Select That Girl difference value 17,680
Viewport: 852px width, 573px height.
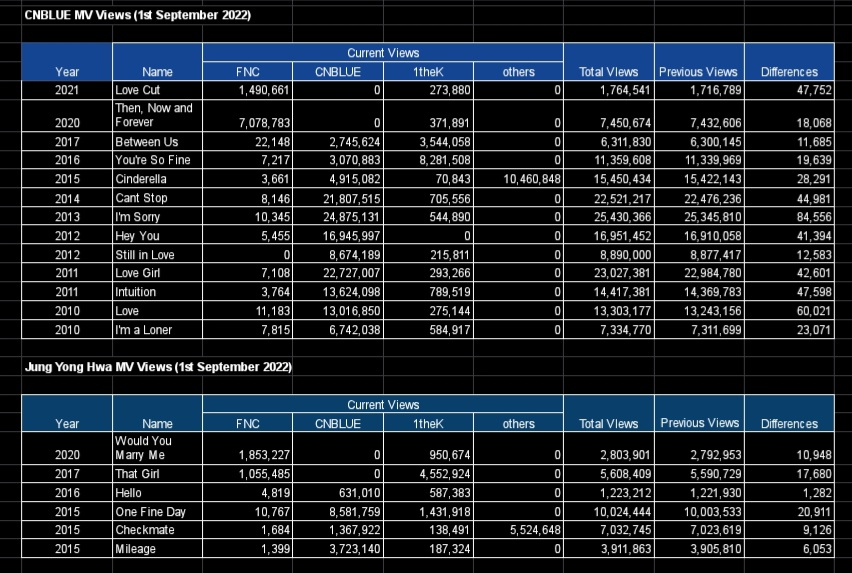tap(790, 474)
